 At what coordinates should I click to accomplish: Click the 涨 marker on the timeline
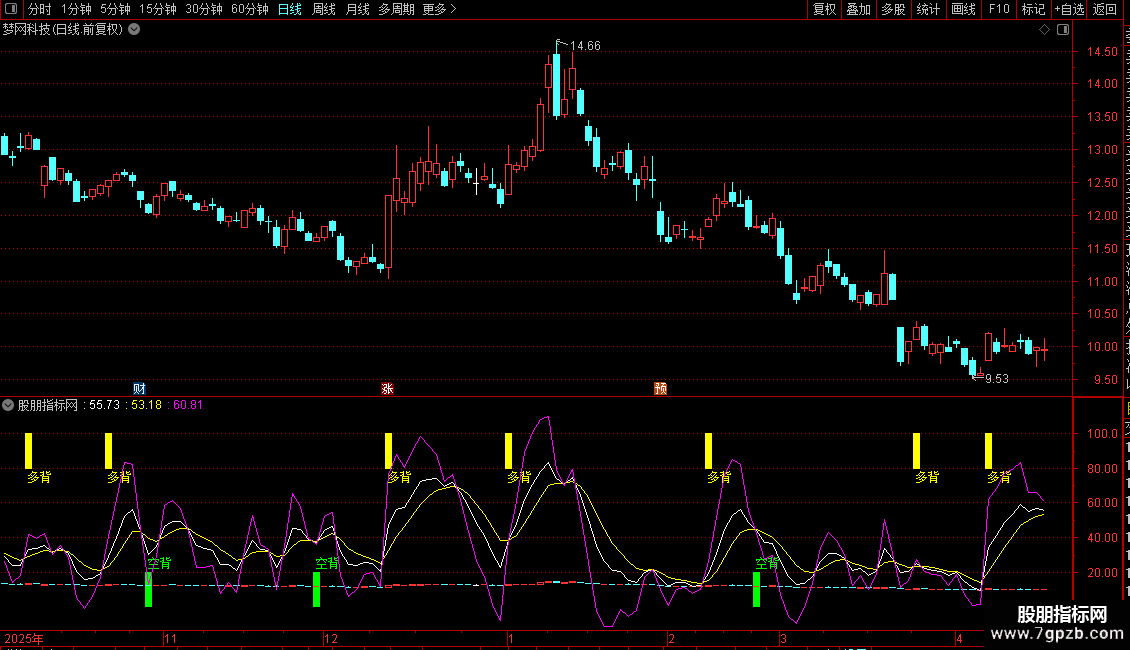pos(388,388)
